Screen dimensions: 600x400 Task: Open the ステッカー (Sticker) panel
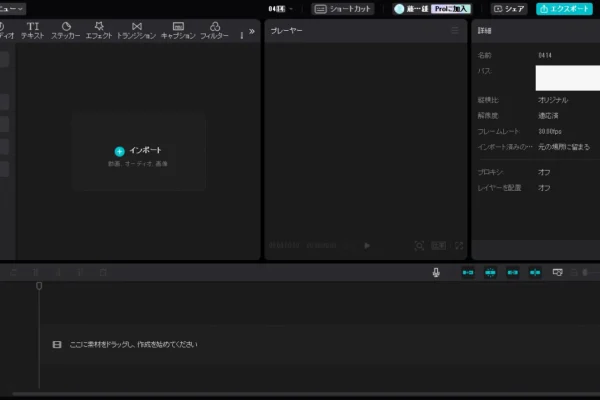[66, 30]
